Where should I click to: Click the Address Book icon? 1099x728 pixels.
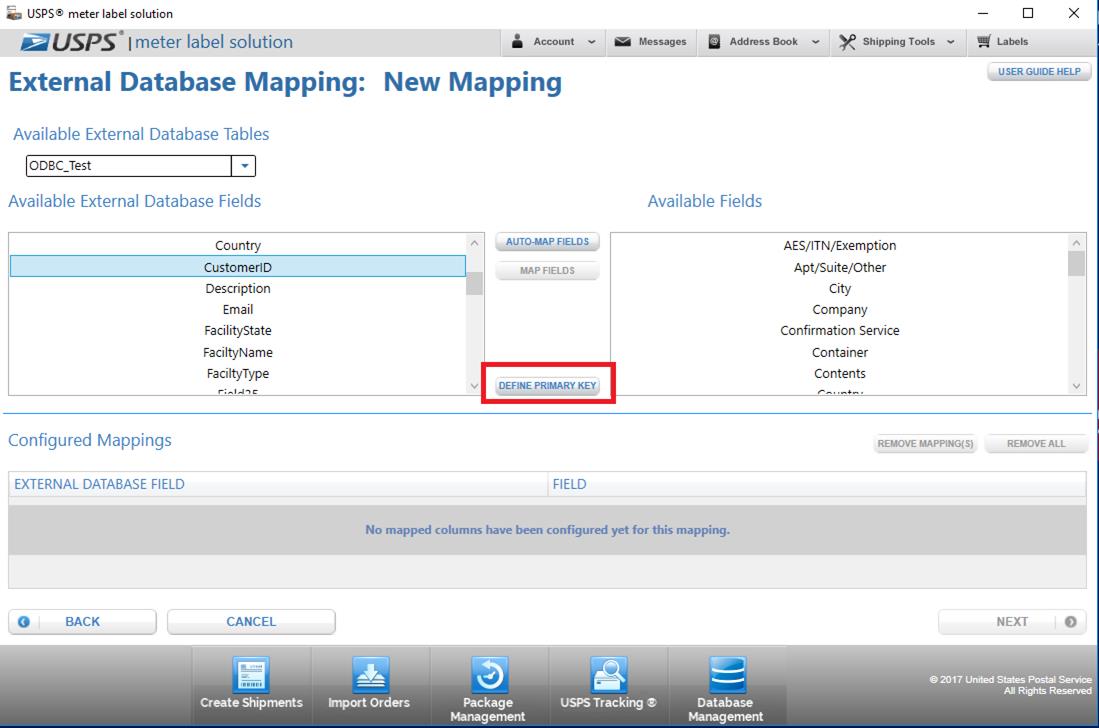pyautogui.click(x=714, y=42)
